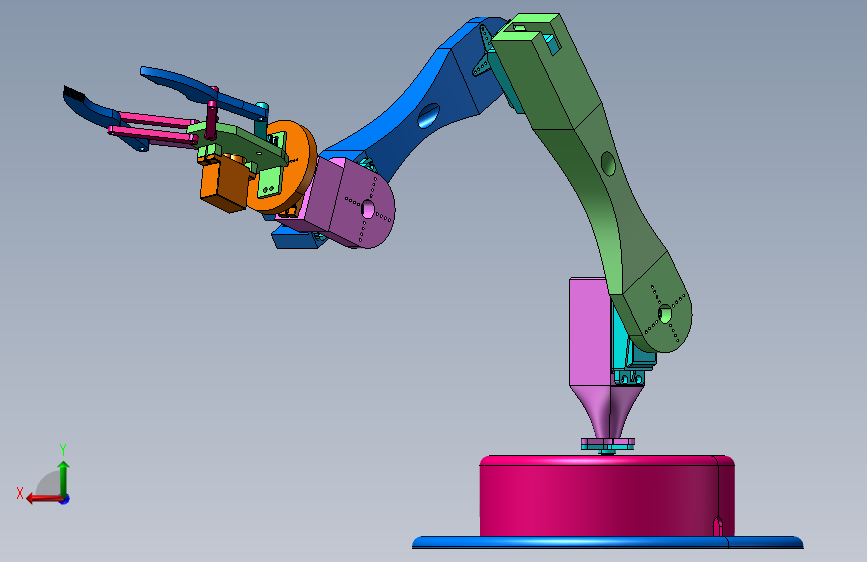Image resolution: width=867 pixels, height=562 pixels.
Task: Select the round hole in blue forearm
Action: coord(429,116)
